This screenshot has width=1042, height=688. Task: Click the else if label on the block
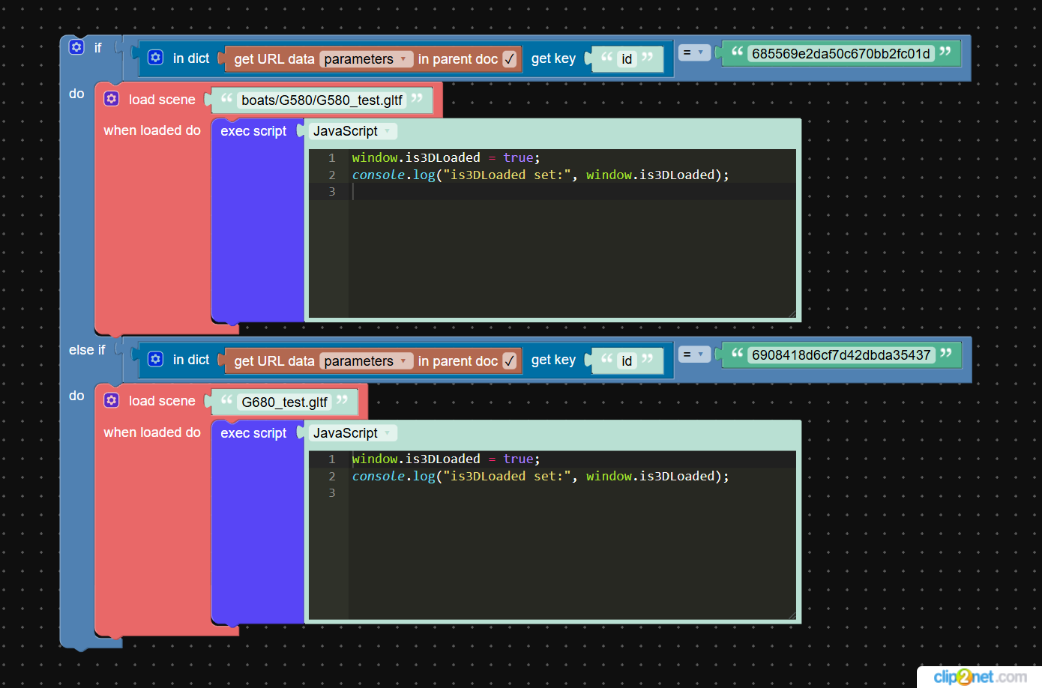coord(87,350)
